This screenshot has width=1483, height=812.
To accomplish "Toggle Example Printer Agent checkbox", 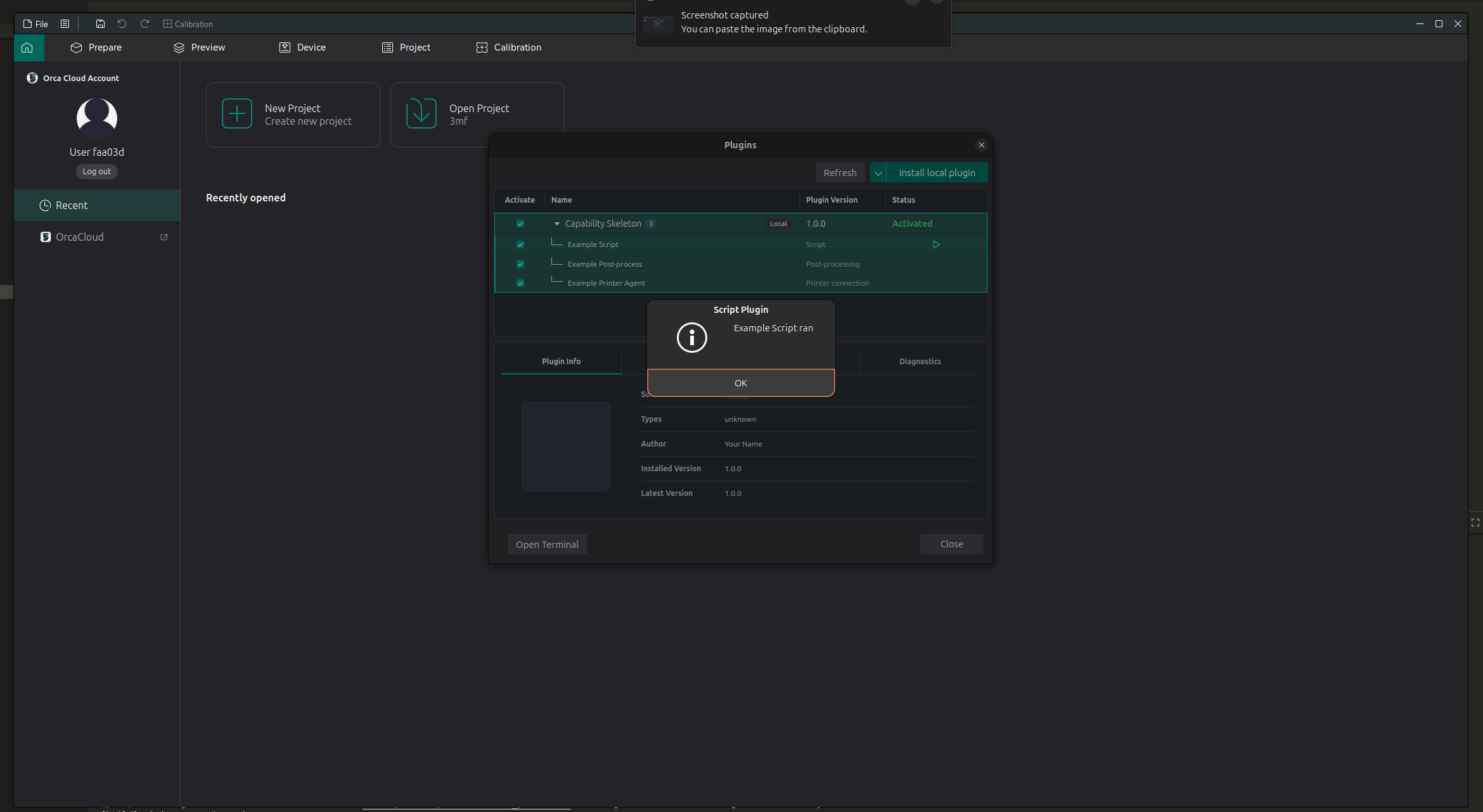I will 520,283.
